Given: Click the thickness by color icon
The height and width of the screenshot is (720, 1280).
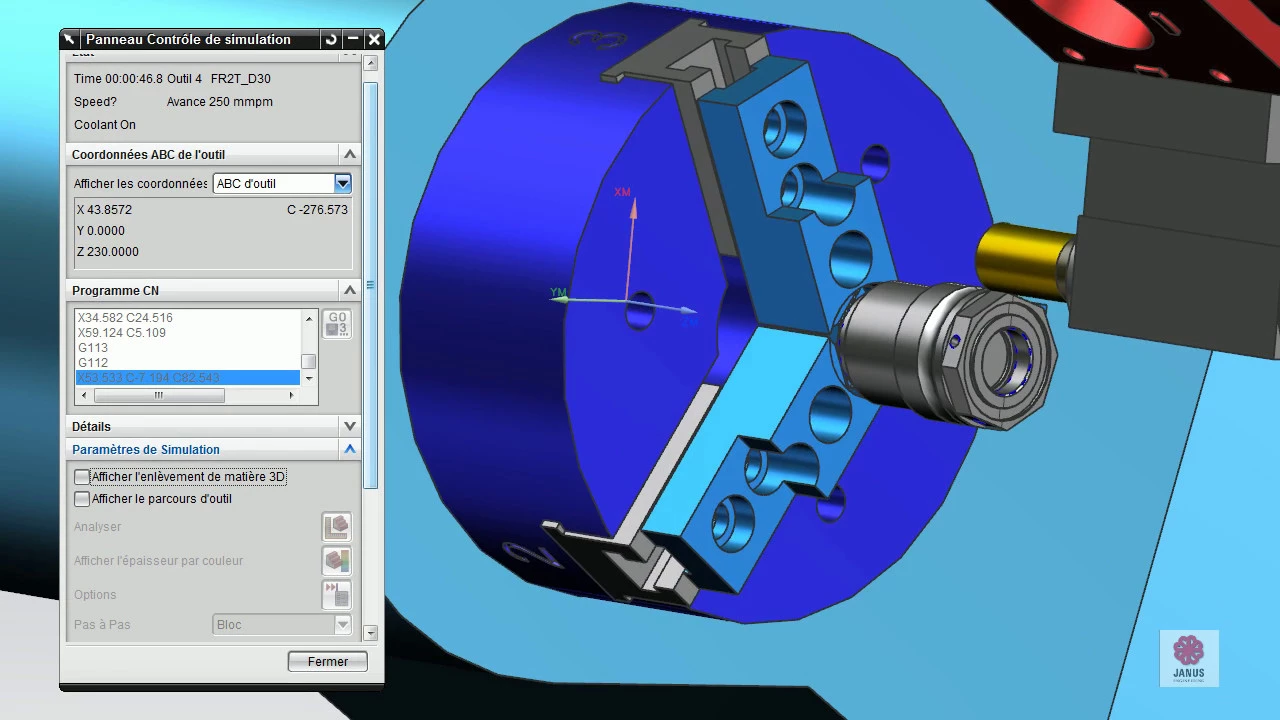Looking at the screenshot, I should click(336, 560).
